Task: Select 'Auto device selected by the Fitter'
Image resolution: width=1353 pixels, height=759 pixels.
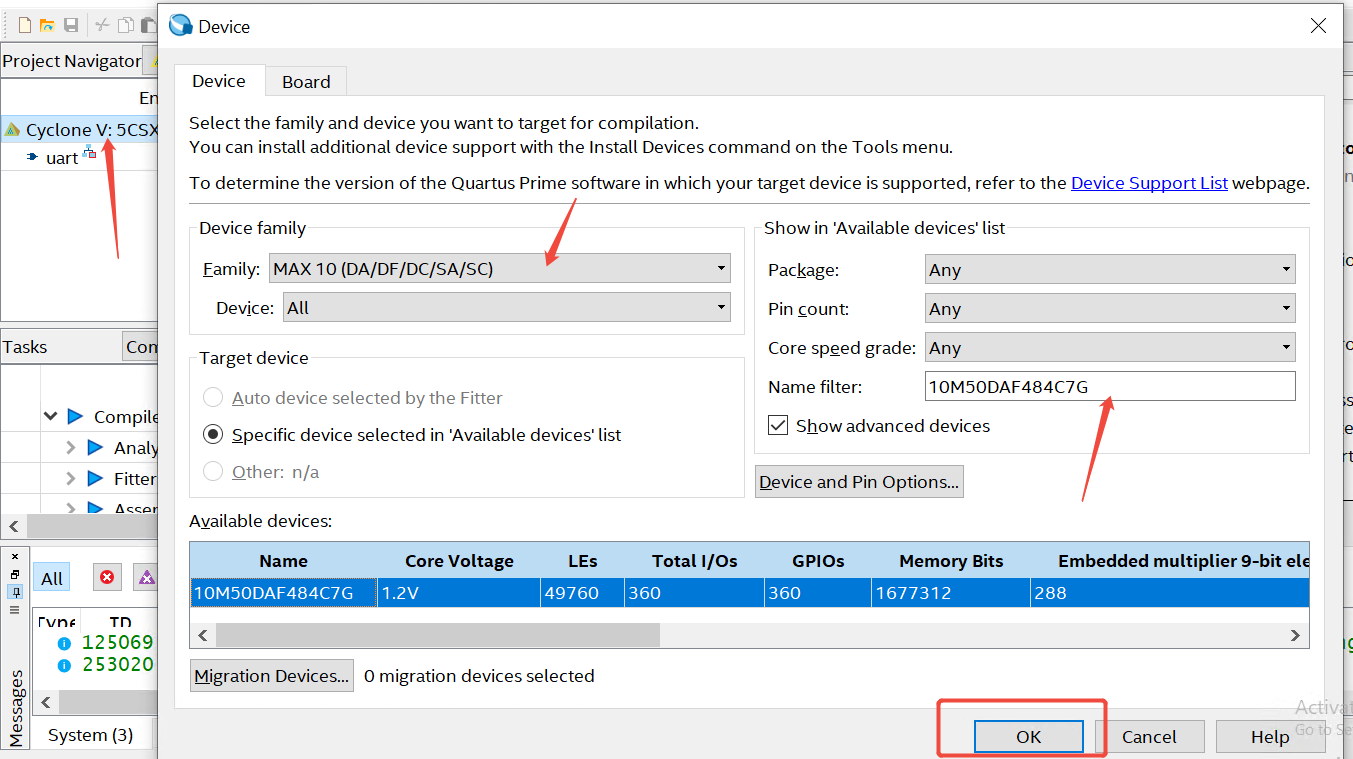Action: pyautogui.click(x=213, y=398)
